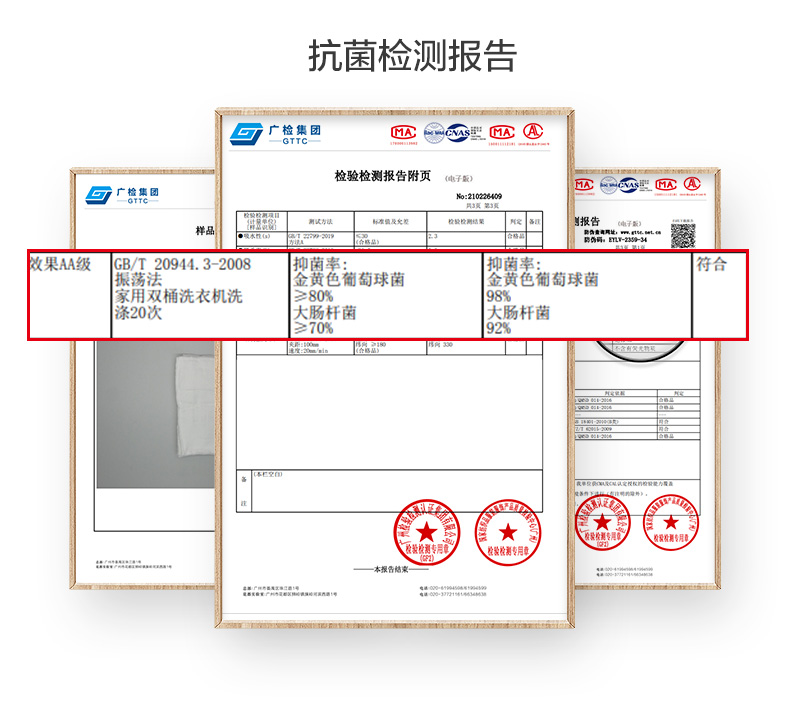Click the '检验检测结果' table header
790x716 pixels.
click(x=466, y=222)
